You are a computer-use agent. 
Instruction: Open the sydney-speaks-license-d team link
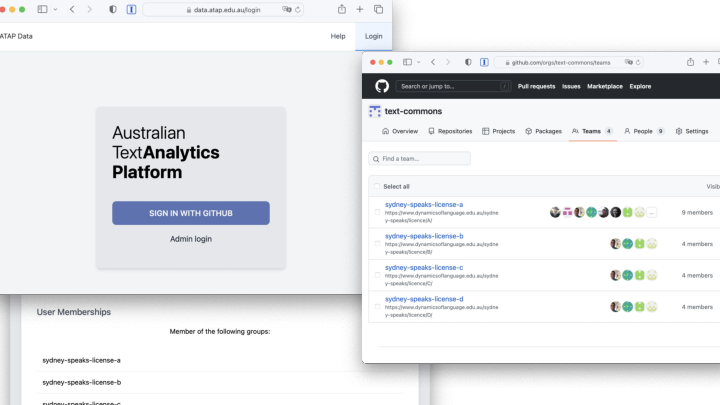click(x=424, y=299)
